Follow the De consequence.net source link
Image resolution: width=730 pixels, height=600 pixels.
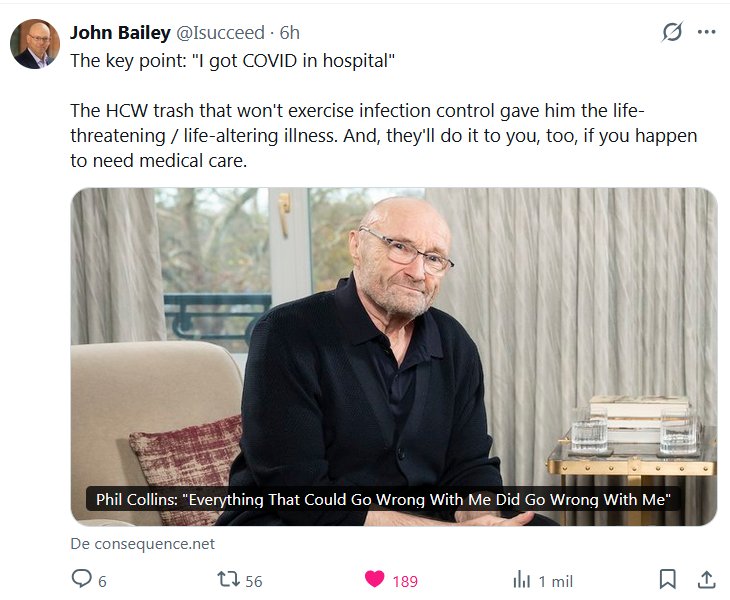tap(142, 544)
